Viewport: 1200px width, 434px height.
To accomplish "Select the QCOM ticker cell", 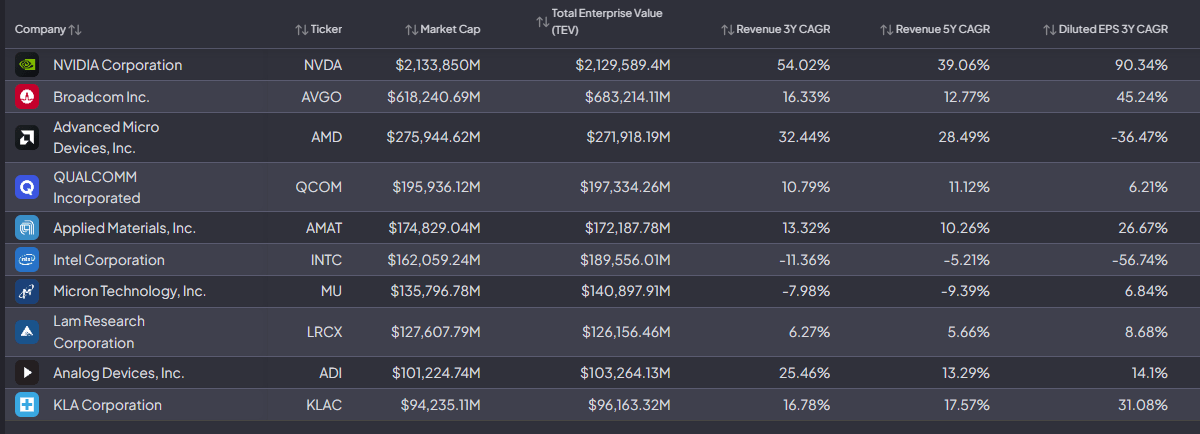I will coord(319,187).
